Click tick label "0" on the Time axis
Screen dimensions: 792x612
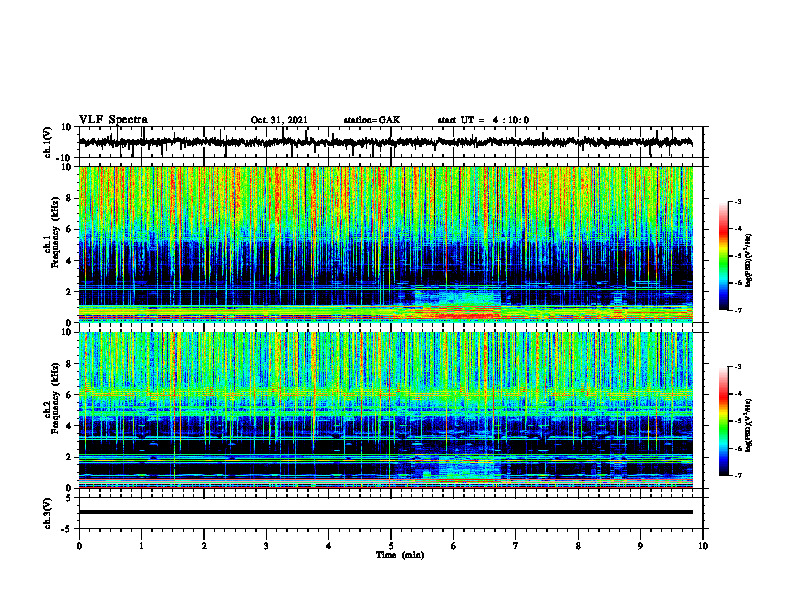coord(79,546)
